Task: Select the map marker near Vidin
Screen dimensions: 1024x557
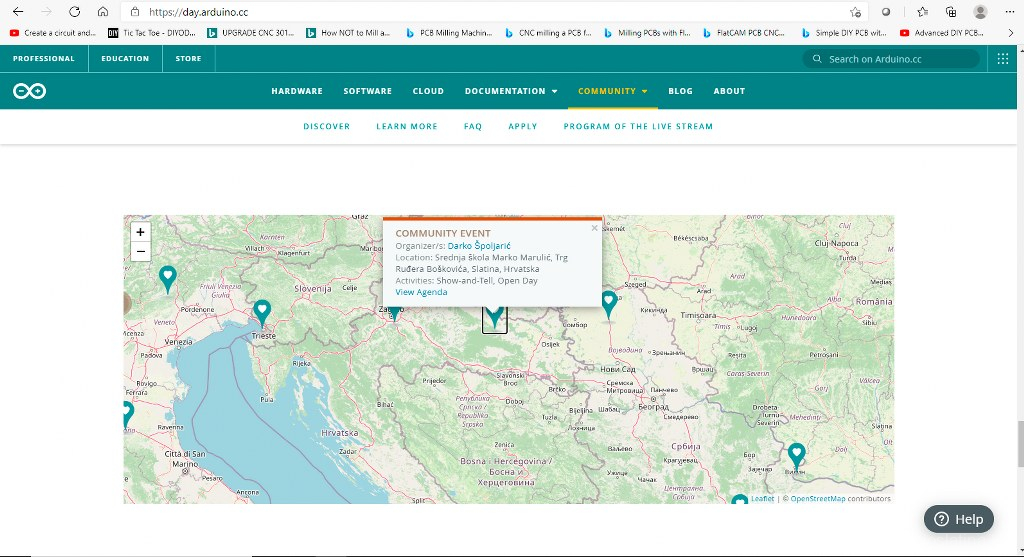Action: point(796,456)
